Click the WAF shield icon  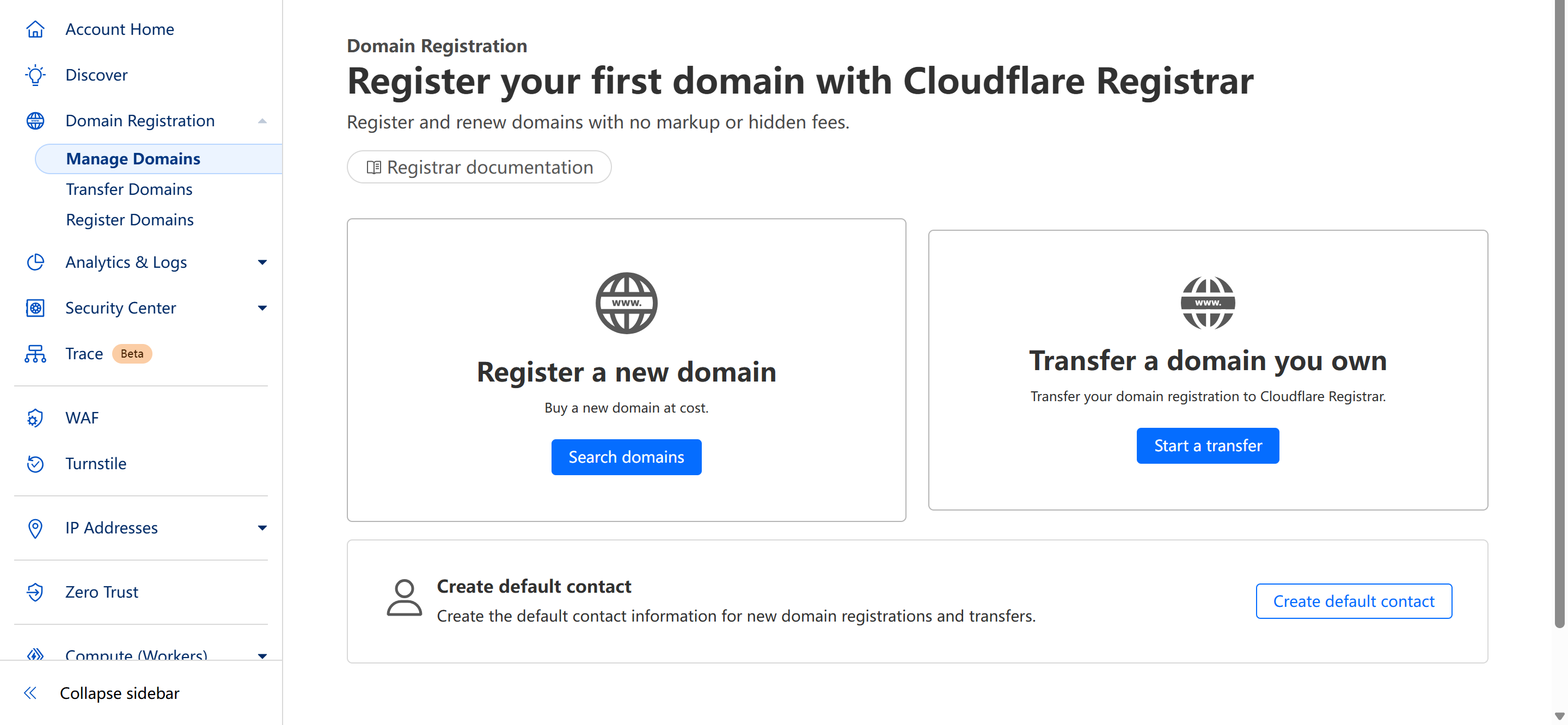[35, 418]
